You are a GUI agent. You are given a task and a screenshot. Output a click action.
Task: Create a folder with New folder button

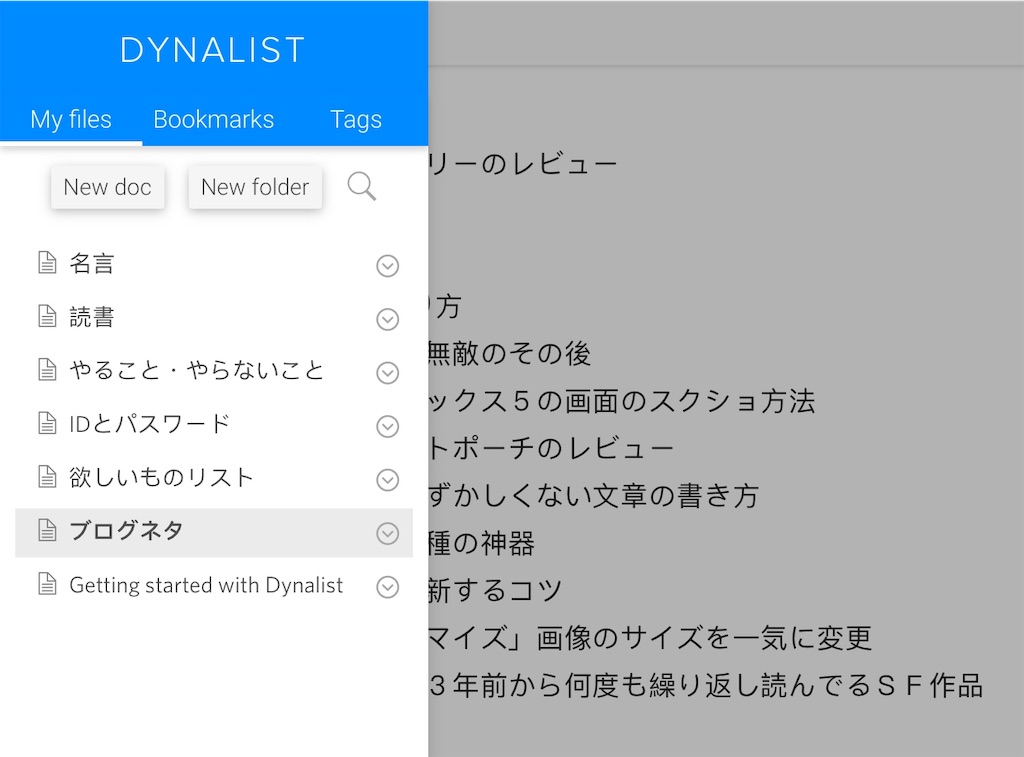(x=255, y=187)
